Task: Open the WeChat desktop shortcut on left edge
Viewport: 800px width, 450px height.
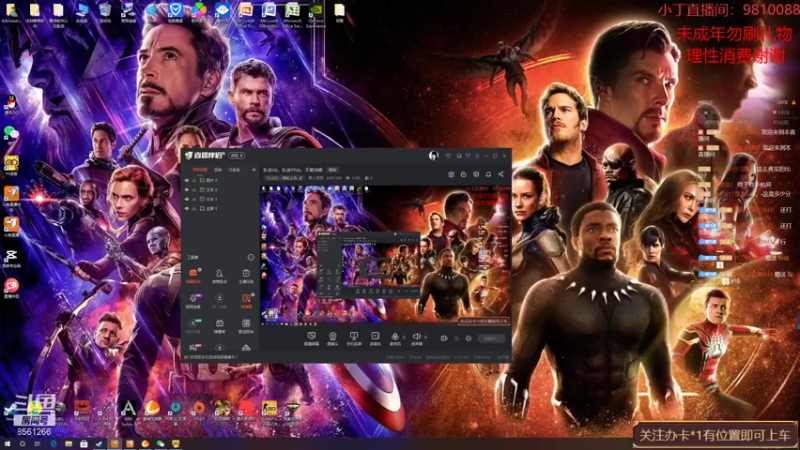Action: click(x=11, y=136)
